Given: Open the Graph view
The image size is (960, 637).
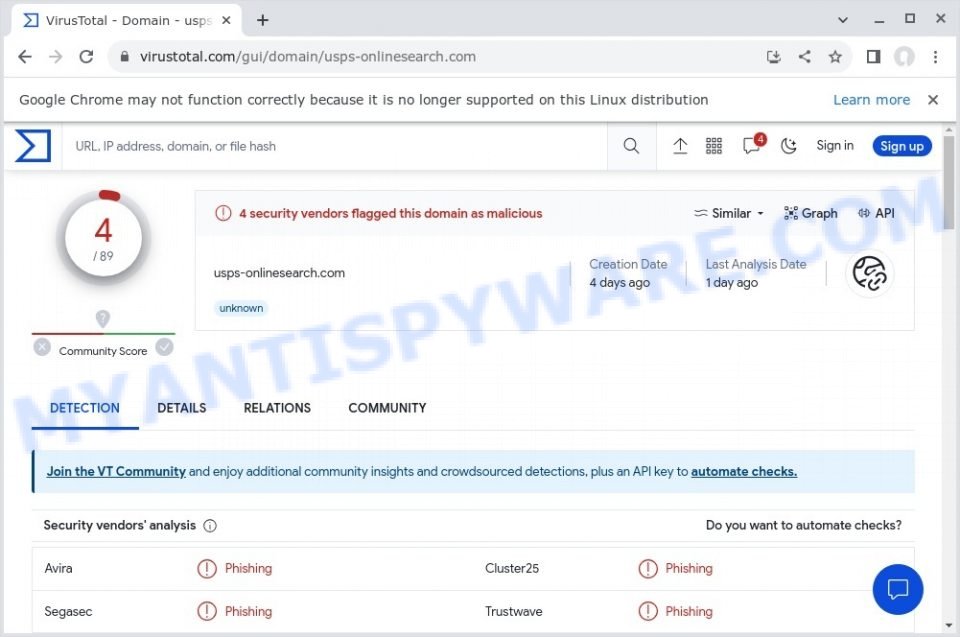Looking at the screenshot, I should [810, 213].
